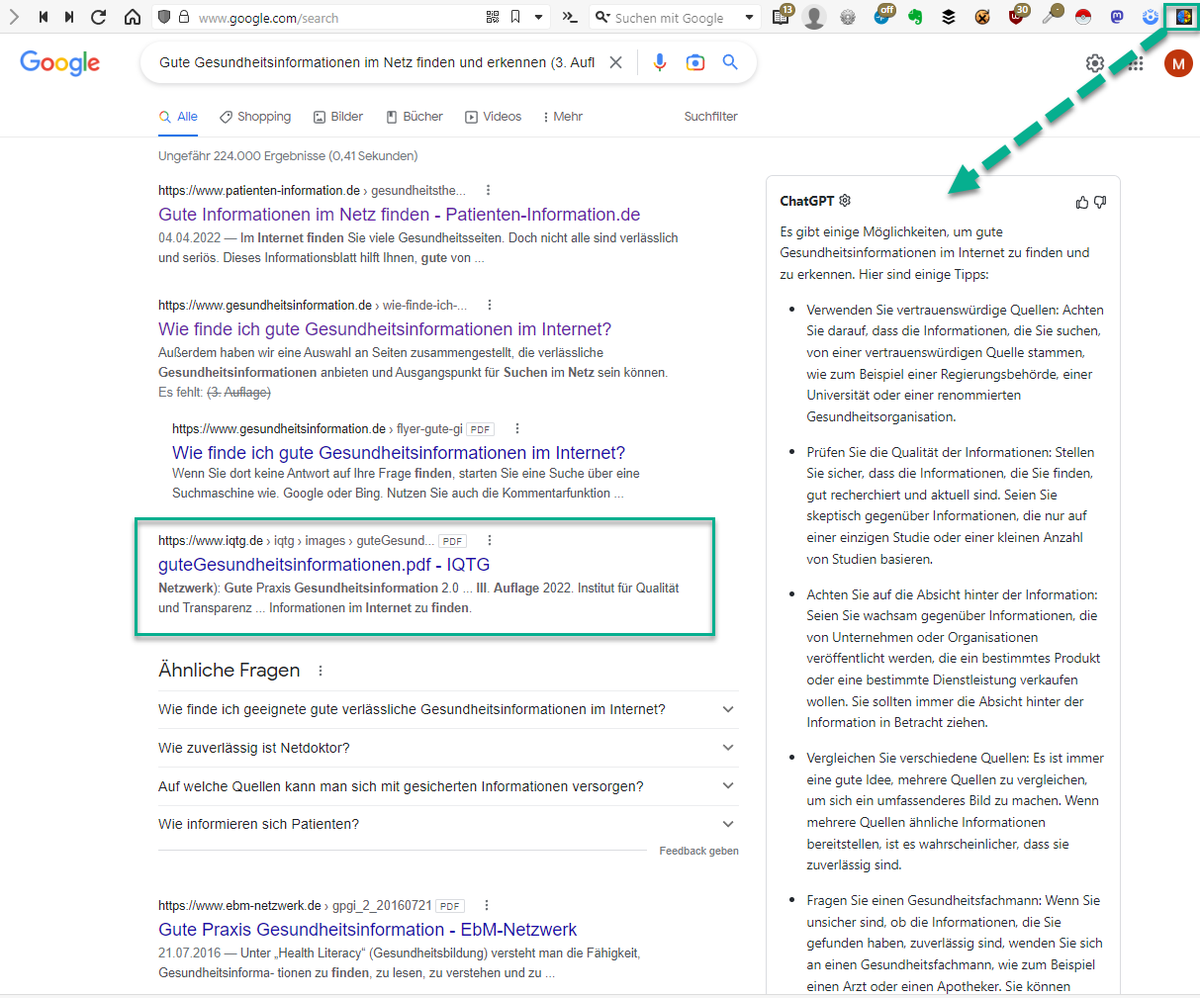Open the Mastodon extension icon
Viewport: 1200px width, 998px height.
coord(1119,17)
